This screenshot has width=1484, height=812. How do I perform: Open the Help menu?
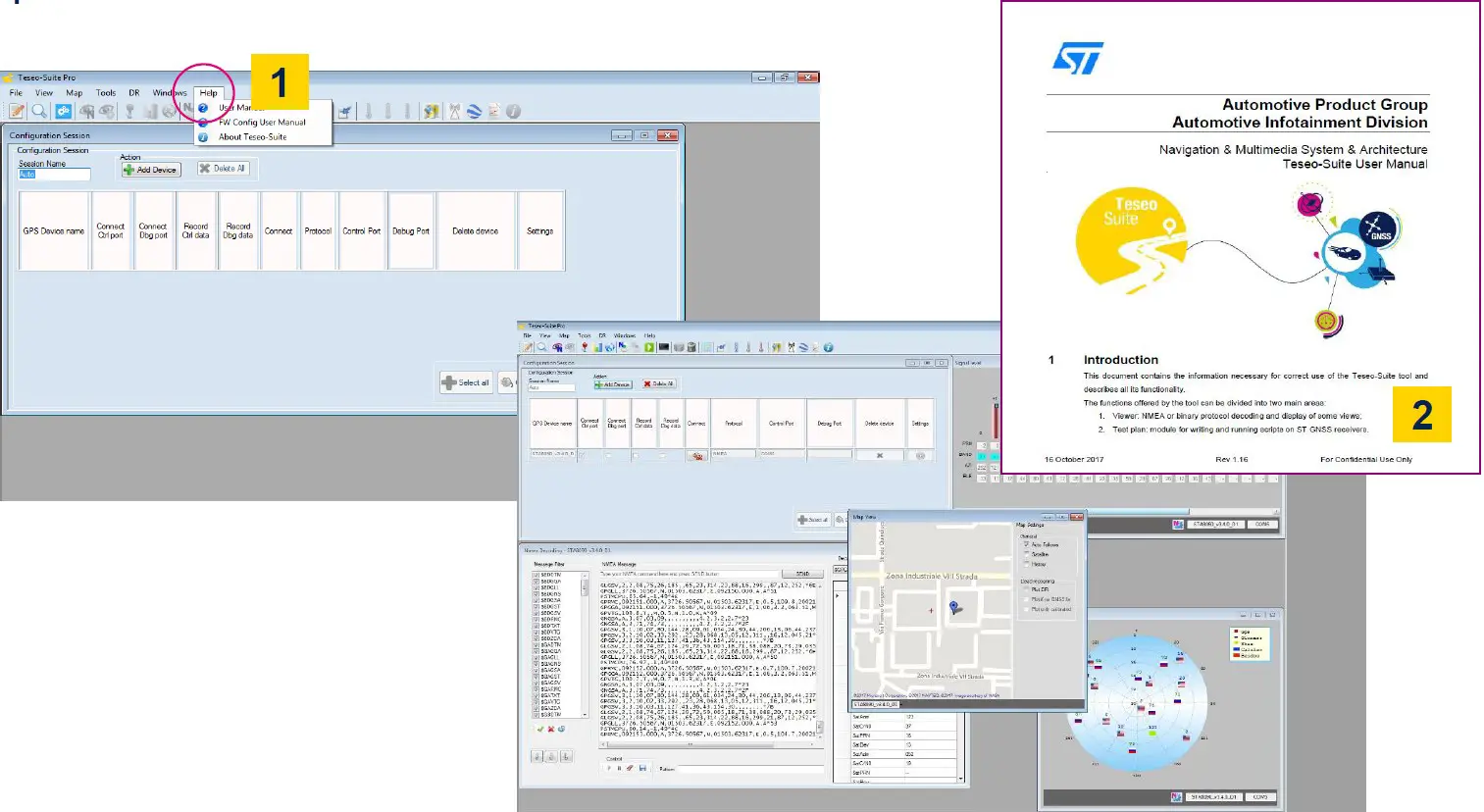point(209,92)
